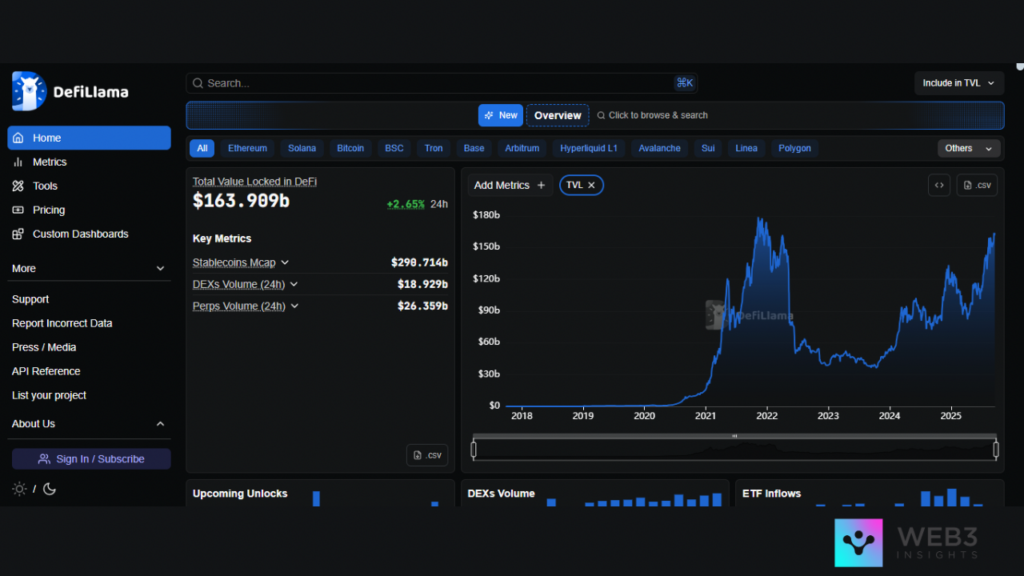Image resolution: width=1024 pixels, height=576 pixels.
Task: Click the Search input field
Action: pyautogui.click(x=442, y=83)
